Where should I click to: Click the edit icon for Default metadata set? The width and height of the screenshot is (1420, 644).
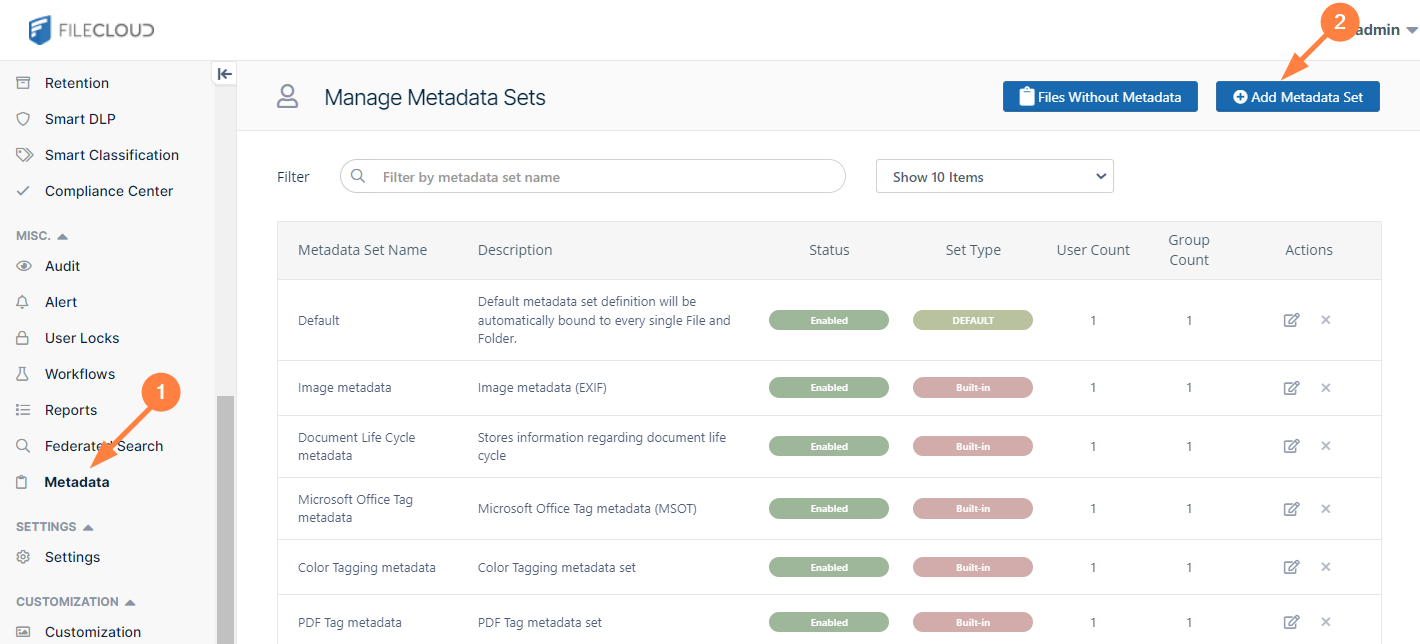[1291, 320]
